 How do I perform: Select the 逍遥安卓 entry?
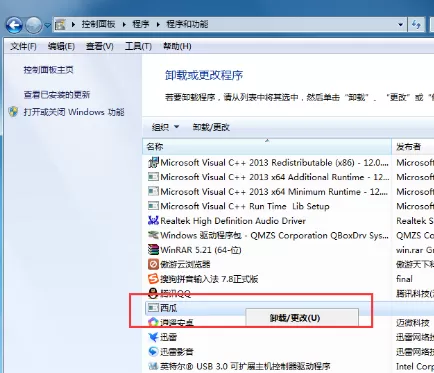tap(177, 323)
